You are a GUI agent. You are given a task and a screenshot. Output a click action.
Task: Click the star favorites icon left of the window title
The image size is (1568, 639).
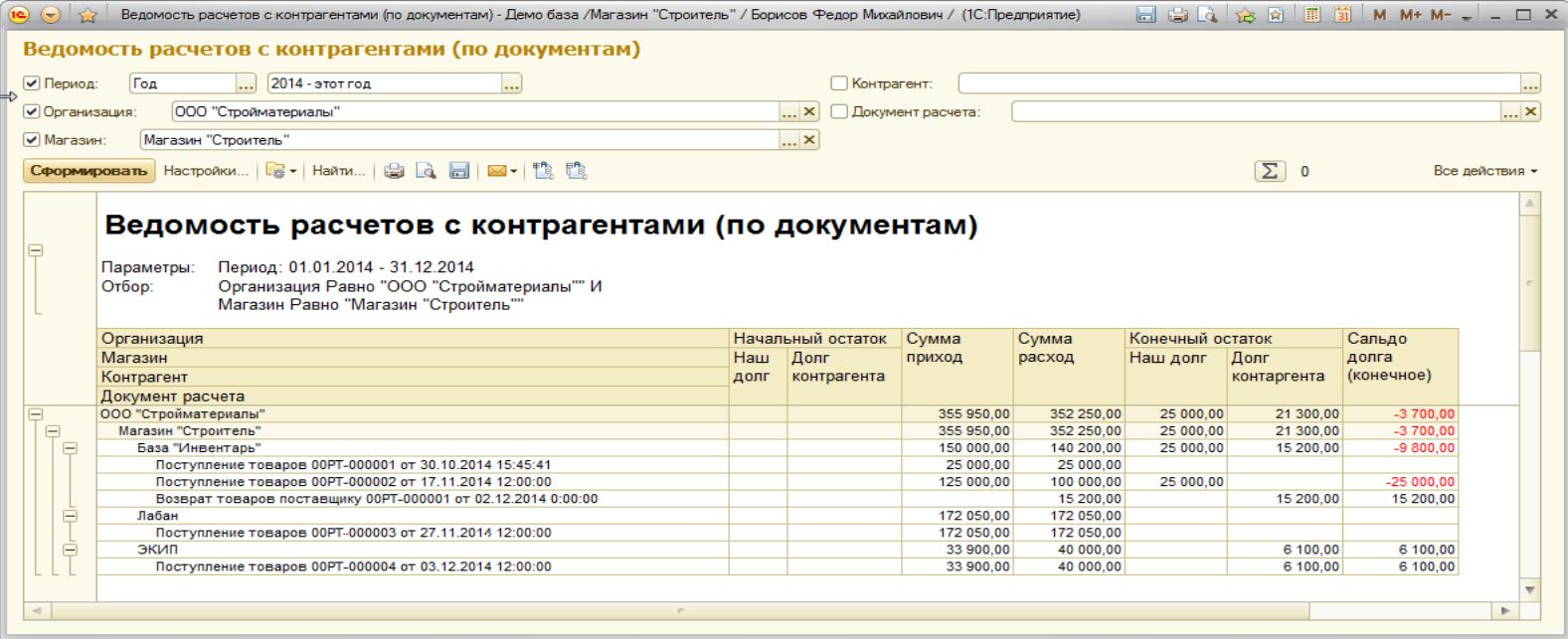(x=87, y=16)
